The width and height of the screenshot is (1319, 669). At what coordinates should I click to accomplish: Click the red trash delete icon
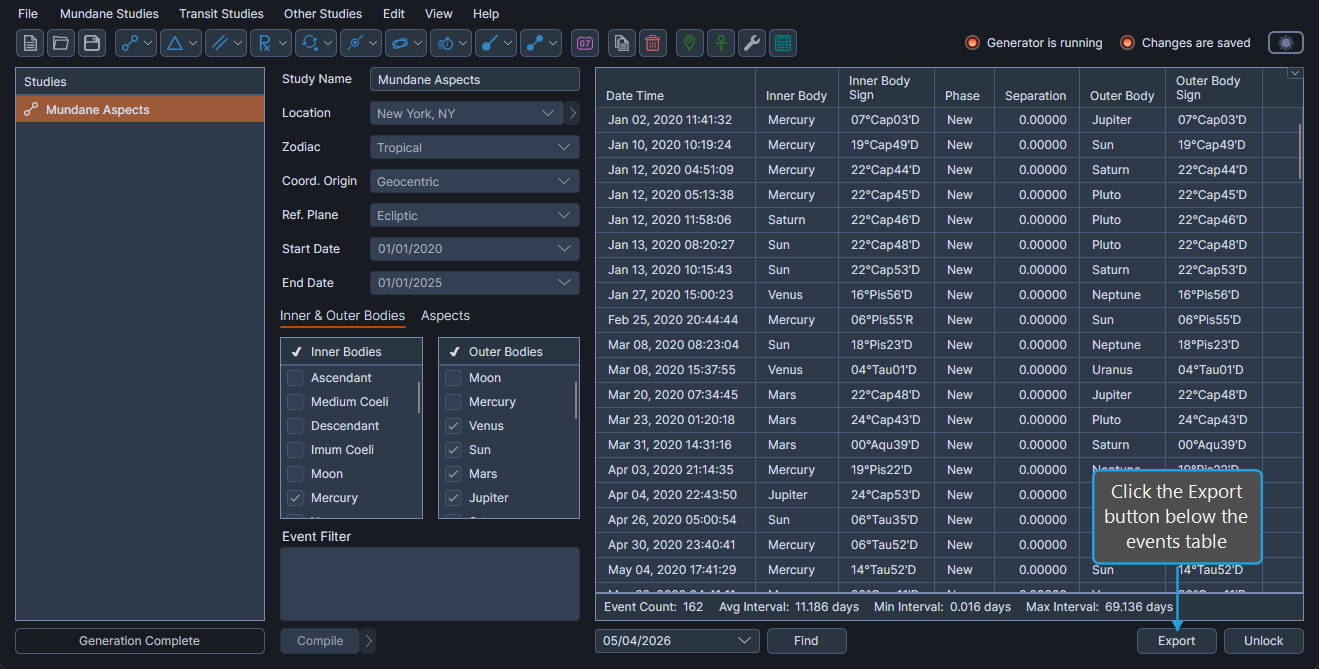click(x=653, y=43)
